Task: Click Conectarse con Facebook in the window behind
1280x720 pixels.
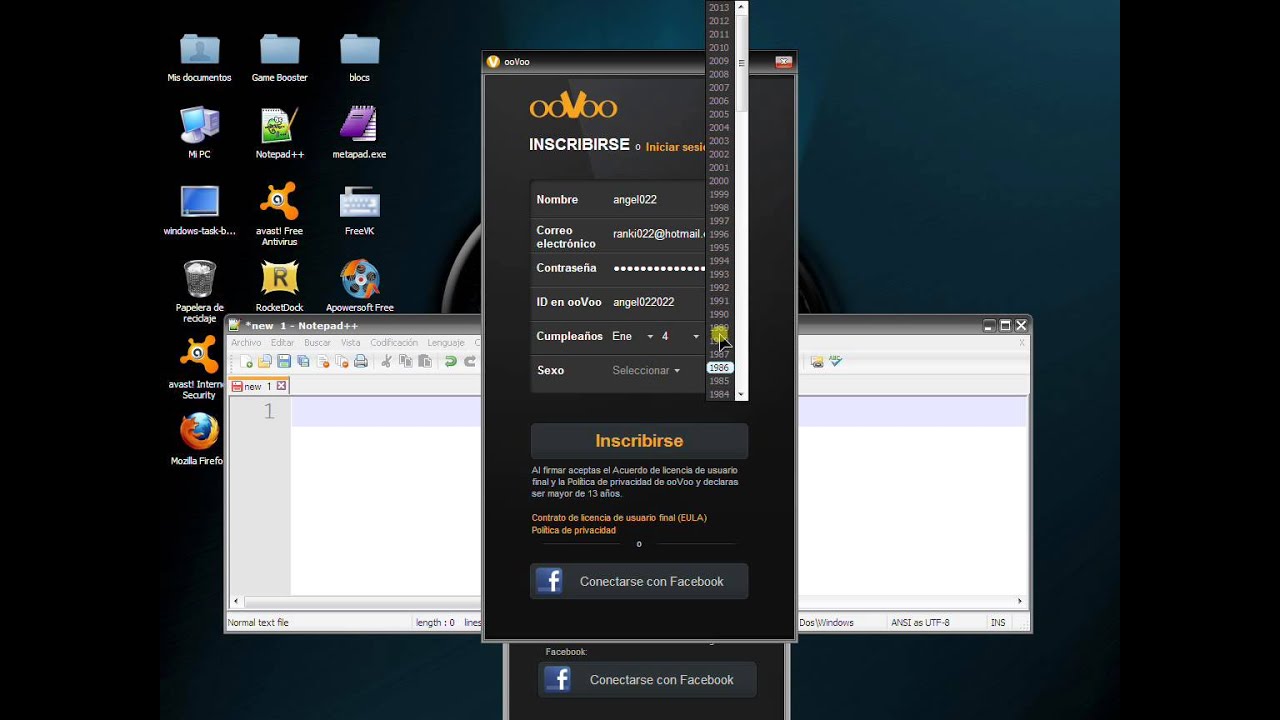Action: (x=647, y=680)
